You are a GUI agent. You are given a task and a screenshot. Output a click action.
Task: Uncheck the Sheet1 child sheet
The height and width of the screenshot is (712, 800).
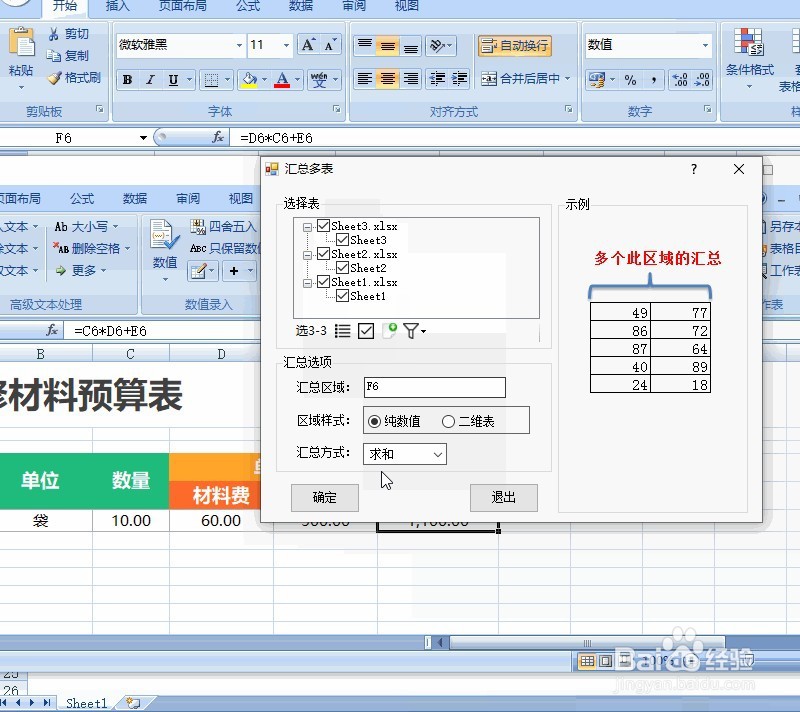[342, 295]
